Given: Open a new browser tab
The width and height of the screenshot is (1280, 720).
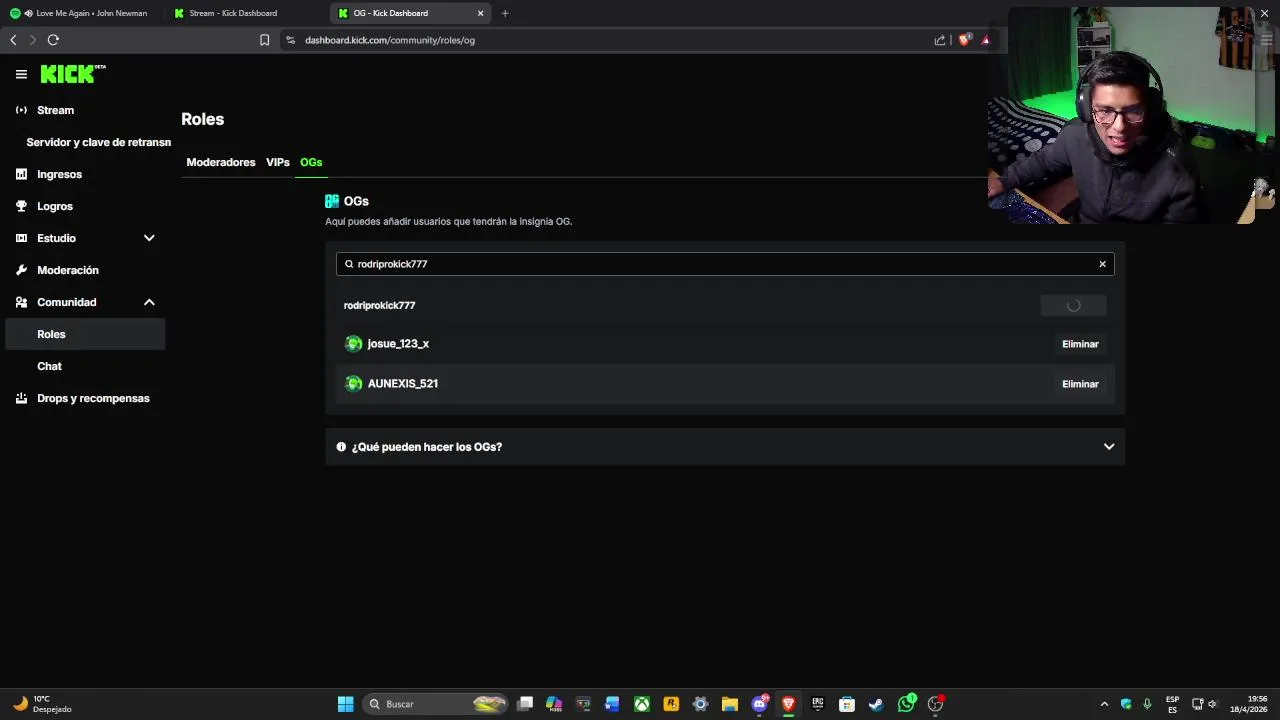Looking at the screenshot, I should click(505, 13).
